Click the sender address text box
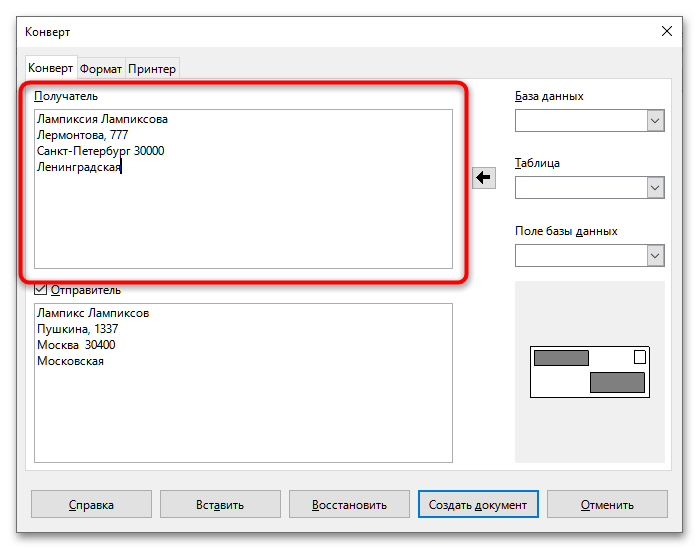The image size is (699, 549). pyautogui.click(x=243, y=400)
